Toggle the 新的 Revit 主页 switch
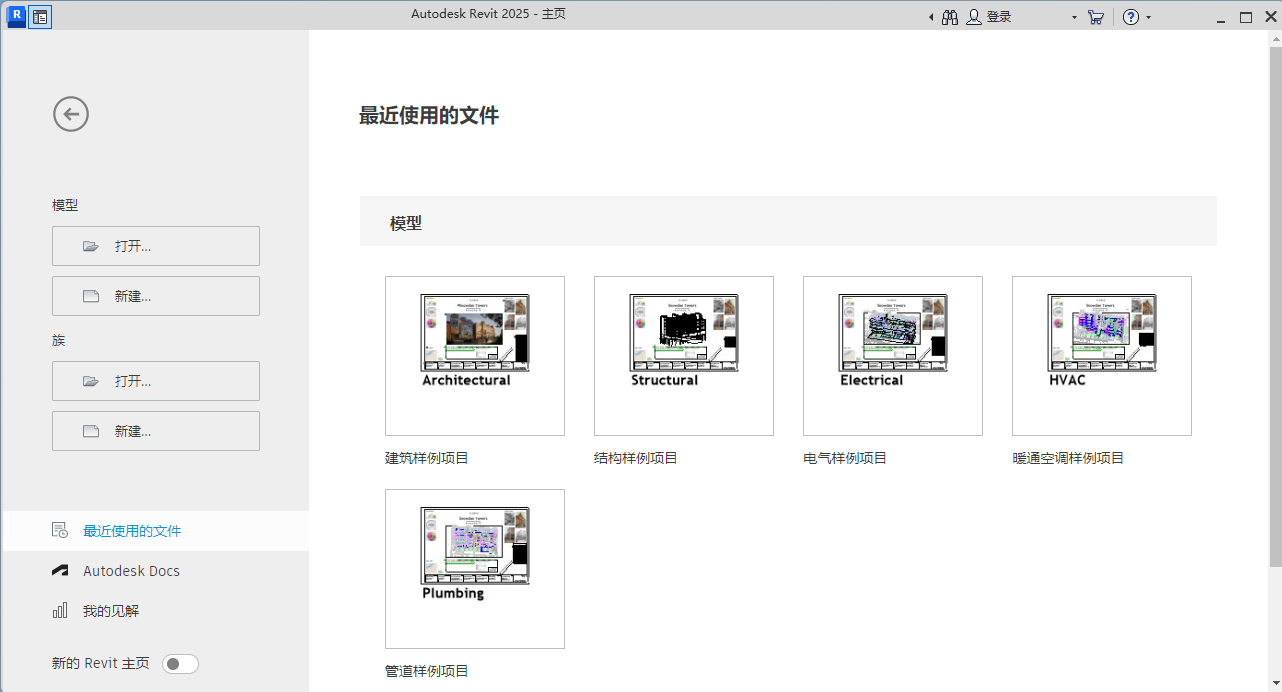Viewport: 1282px width, 692px height. pos(180,663)
